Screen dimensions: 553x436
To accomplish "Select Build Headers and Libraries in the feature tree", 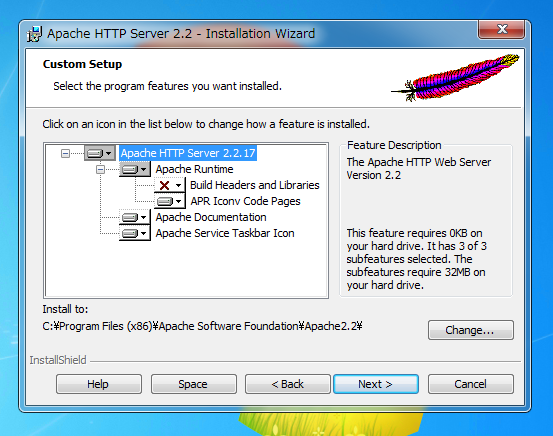I will (255, 185).
